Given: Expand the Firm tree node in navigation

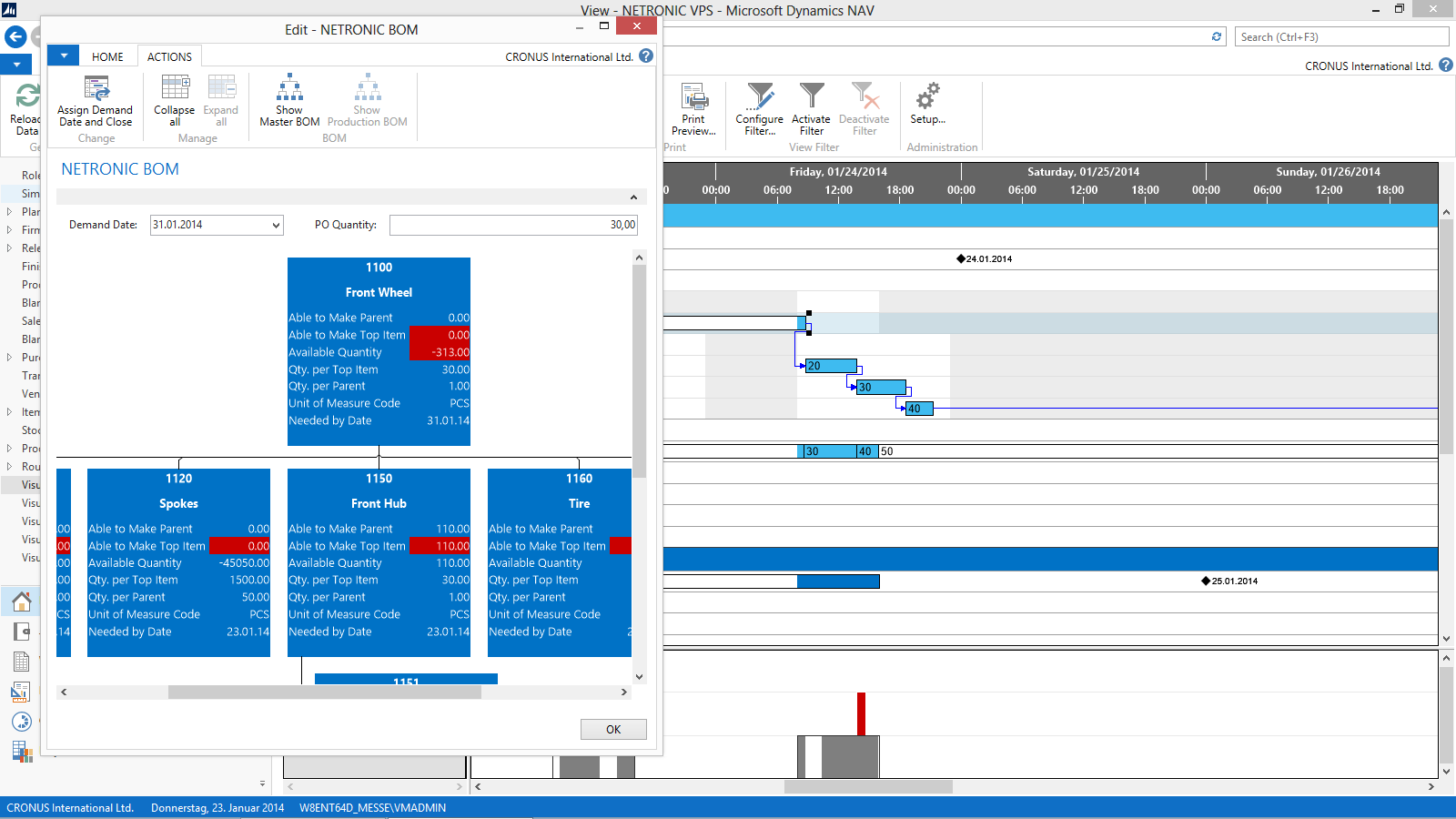Looking at the screenshot, I should point(9,229).
